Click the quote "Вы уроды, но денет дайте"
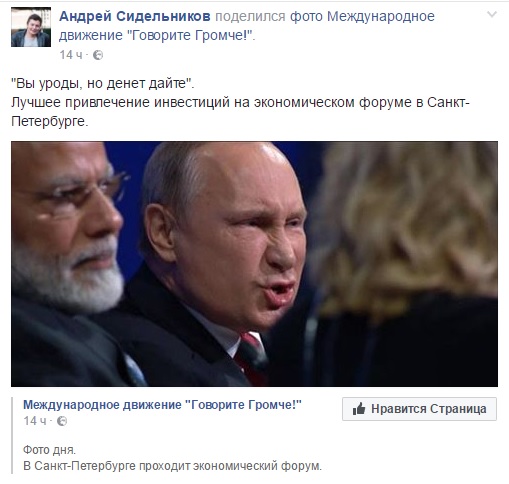509x484 pixels. pos(103,83)
